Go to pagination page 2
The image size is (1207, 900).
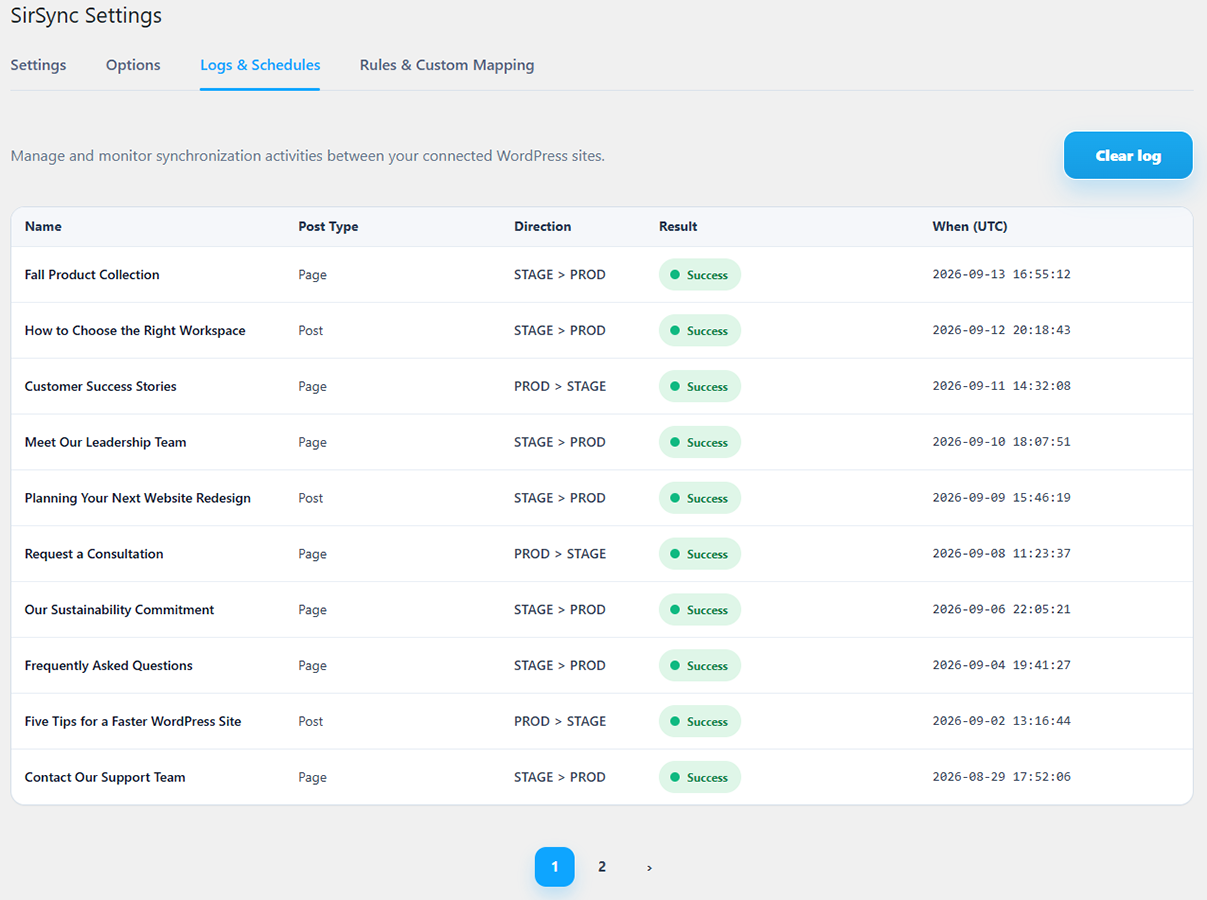tap(602, 867)
